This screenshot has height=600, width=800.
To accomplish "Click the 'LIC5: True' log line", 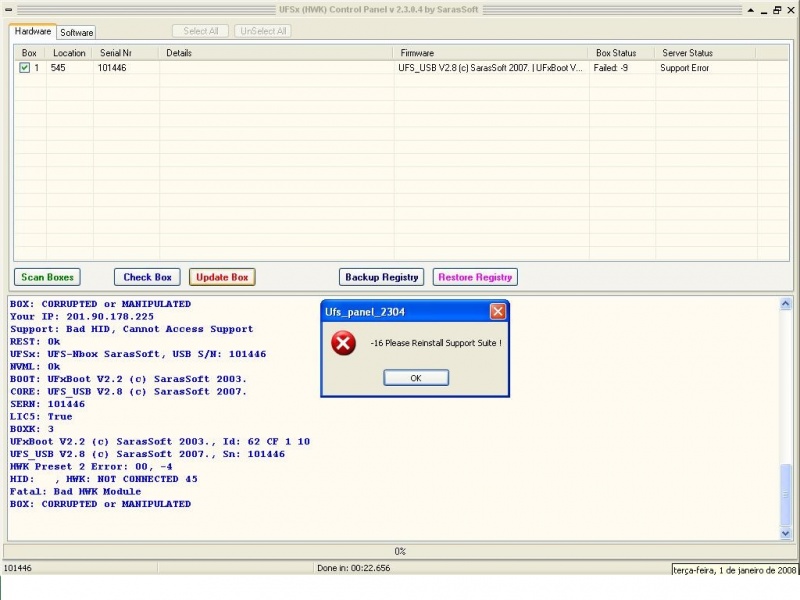I will (41, 416).
